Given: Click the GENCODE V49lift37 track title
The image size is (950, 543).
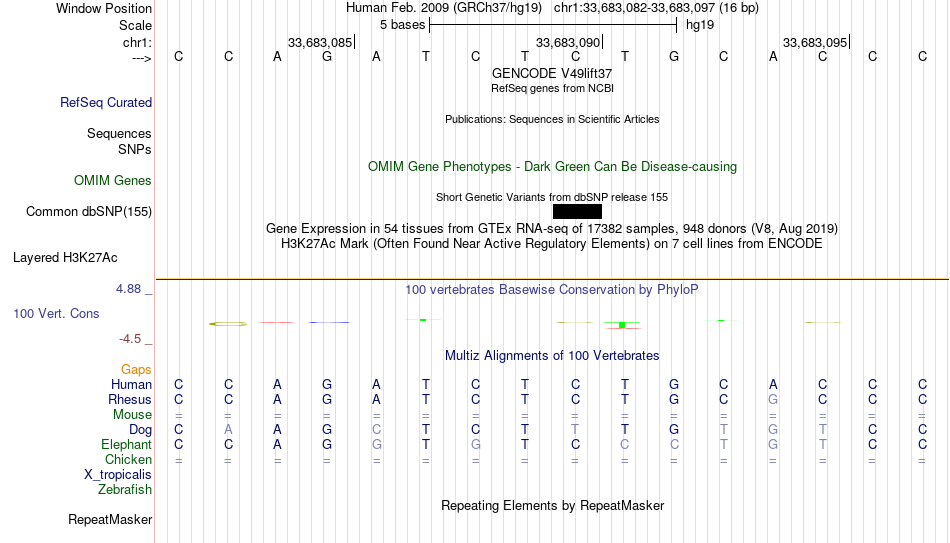Looking at the screenshot, I should pos(552,73).
